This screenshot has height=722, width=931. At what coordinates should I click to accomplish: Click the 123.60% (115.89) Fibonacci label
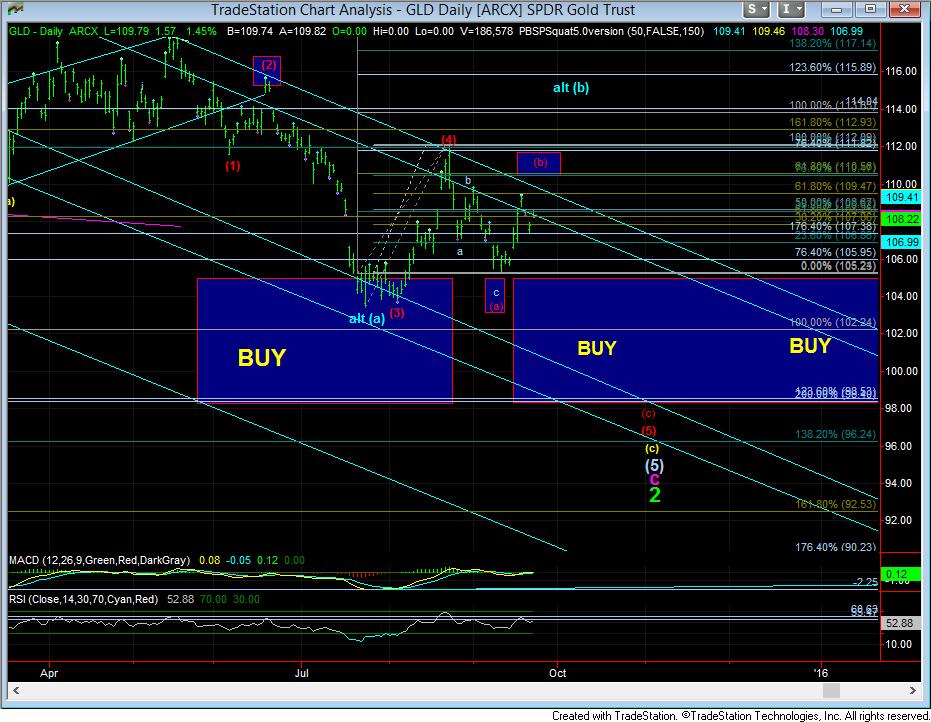(832, 68)
